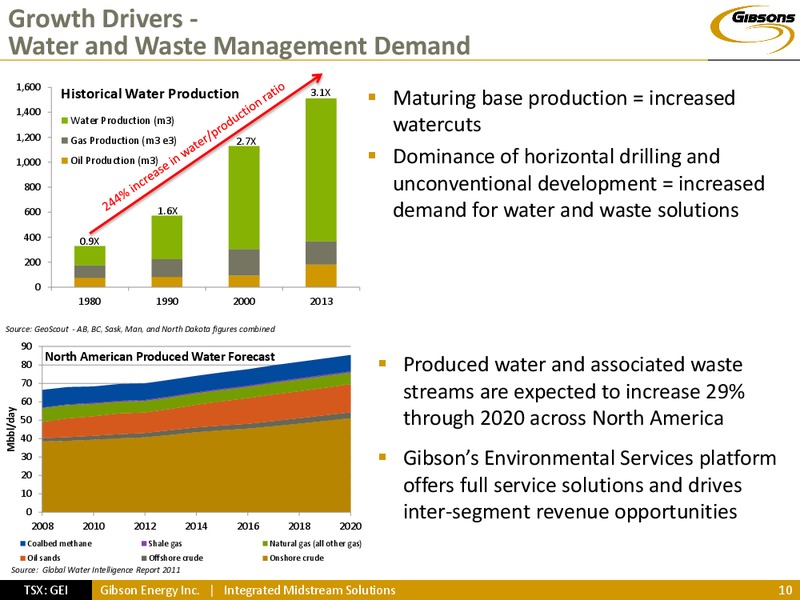The width and height of the screenshot is (800, 600).
Task: Click the 0.9X label above 1980 bar
Action: [x=89, y=241]
